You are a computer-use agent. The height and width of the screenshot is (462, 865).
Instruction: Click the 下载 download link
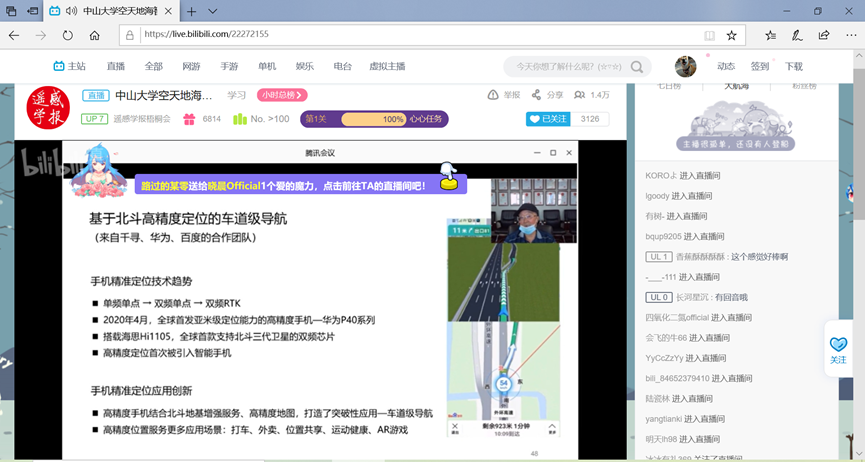[793, 66]
